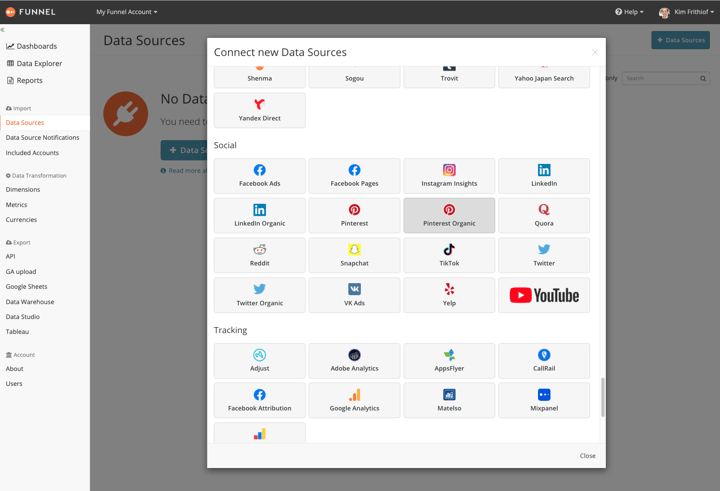Click the dialog's vertical scrollbar
The width and height of the screenshot is (720, 491).
click(602, 397)
